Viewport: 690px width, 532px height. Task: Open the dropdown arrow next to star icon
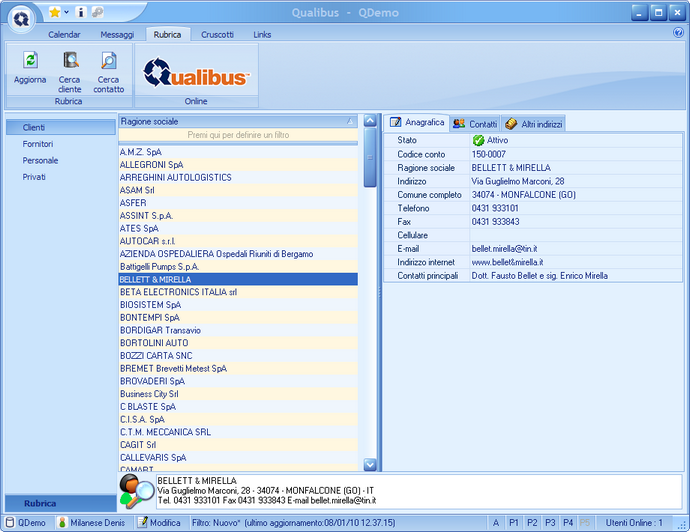66,12
